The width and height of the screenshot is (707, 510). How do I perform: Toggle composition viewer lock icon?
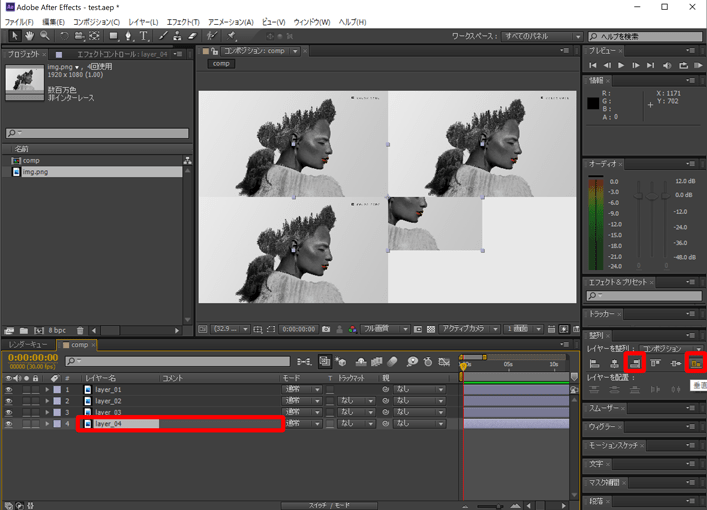(215, 51)
